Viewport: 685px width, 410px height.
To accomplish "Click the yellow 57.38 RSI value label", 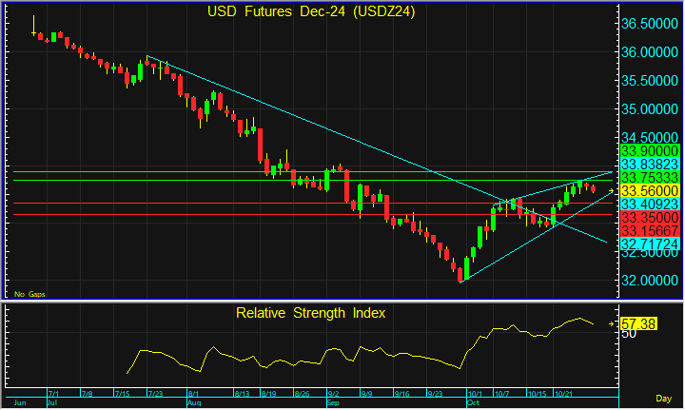I will tap(636, 326).
